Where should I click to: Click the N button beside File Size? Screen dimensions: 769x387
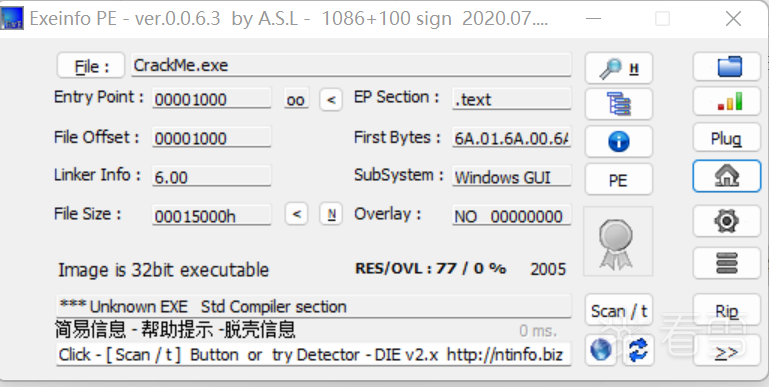(331, 214)
